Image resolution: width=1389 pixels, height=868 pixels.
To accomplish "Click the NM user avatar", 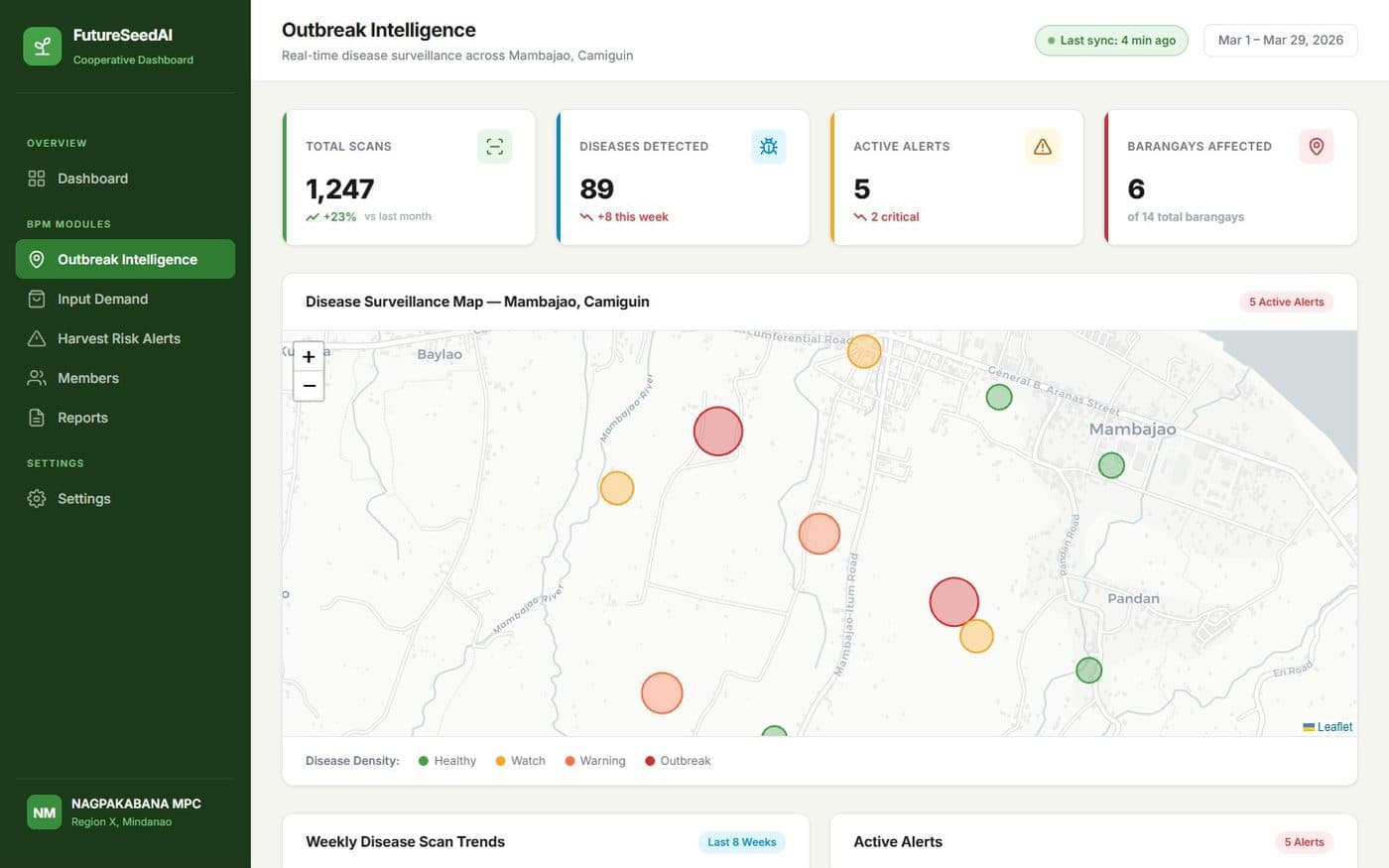I will [x=44, y=812].
